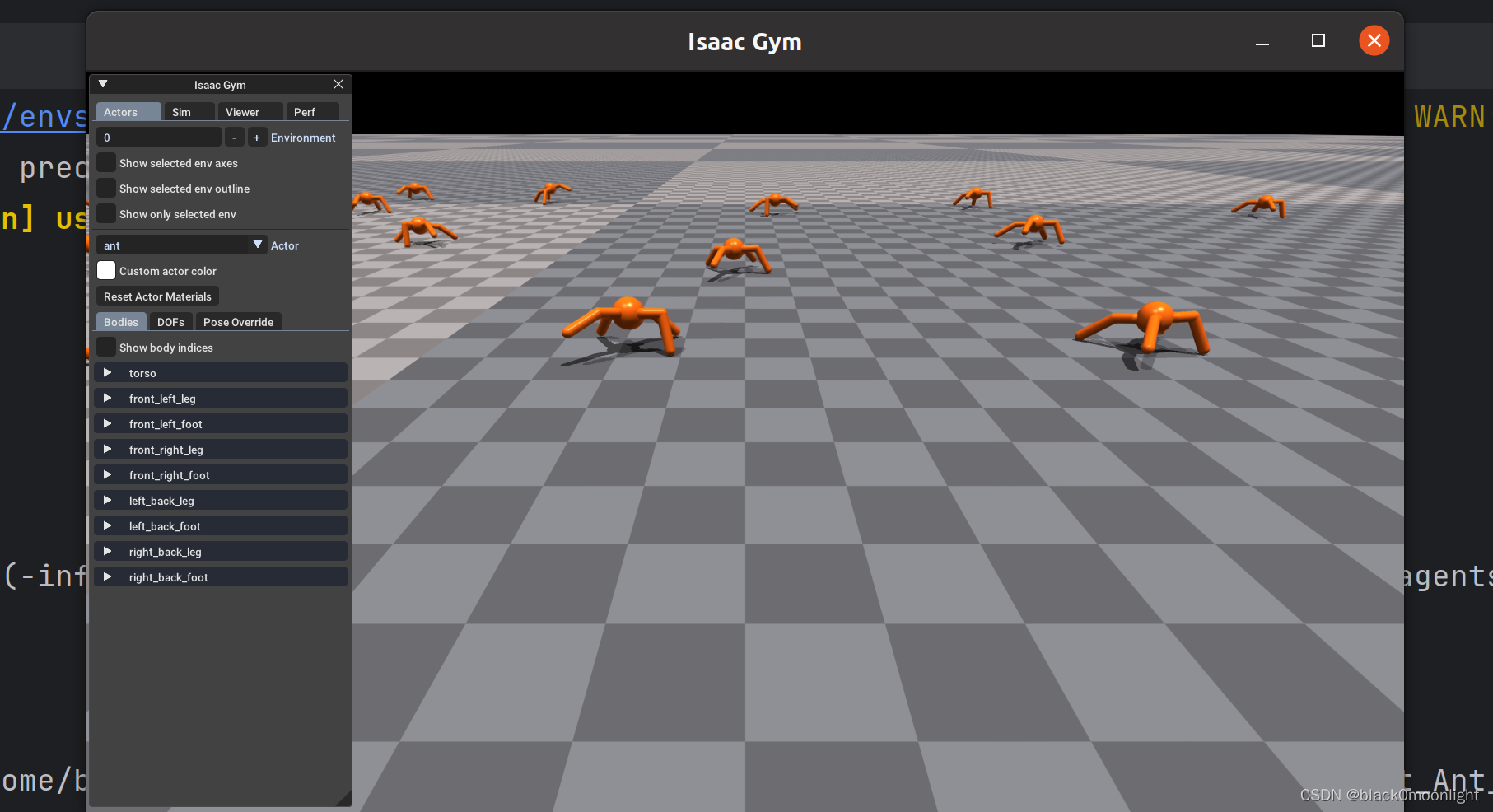
Task: Expand the right_back_leg body row
Action: tap(221, 552)
